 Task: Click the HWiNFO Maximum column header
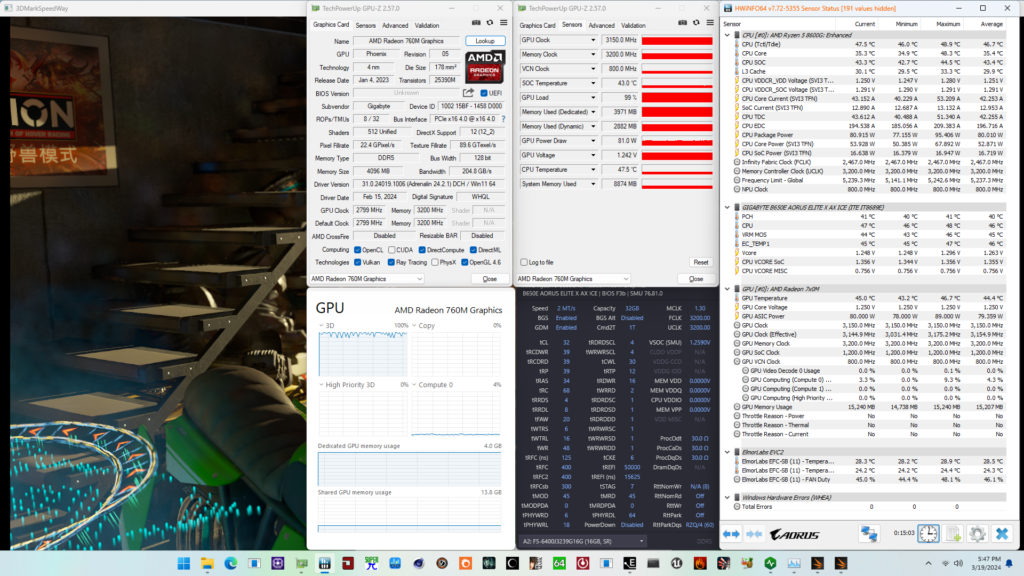pyautogui.click(x=948, y=24)
